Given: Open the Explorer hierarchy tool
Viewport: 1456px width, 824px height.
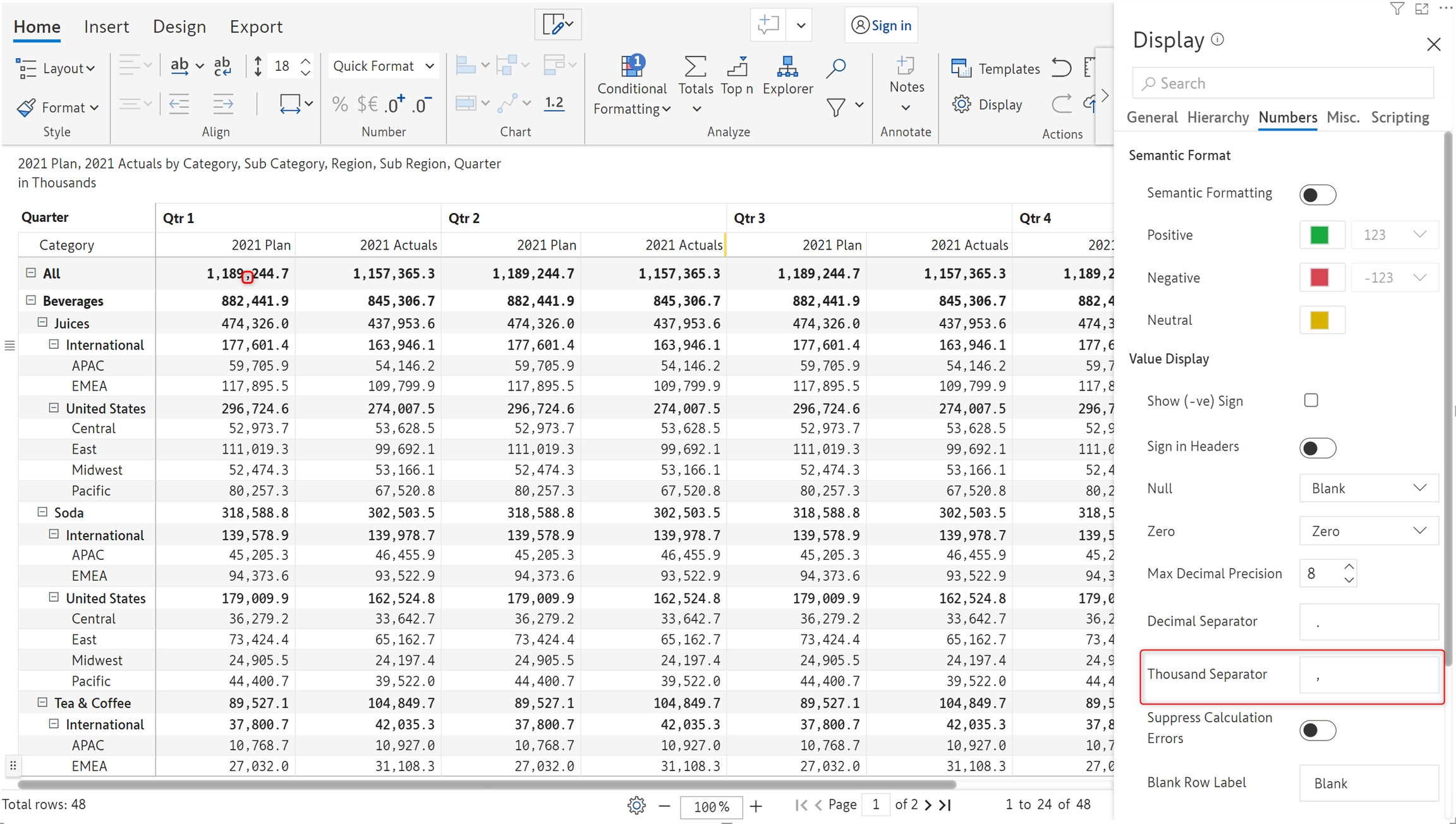Looking at the screenshot, I should point(787,67).
